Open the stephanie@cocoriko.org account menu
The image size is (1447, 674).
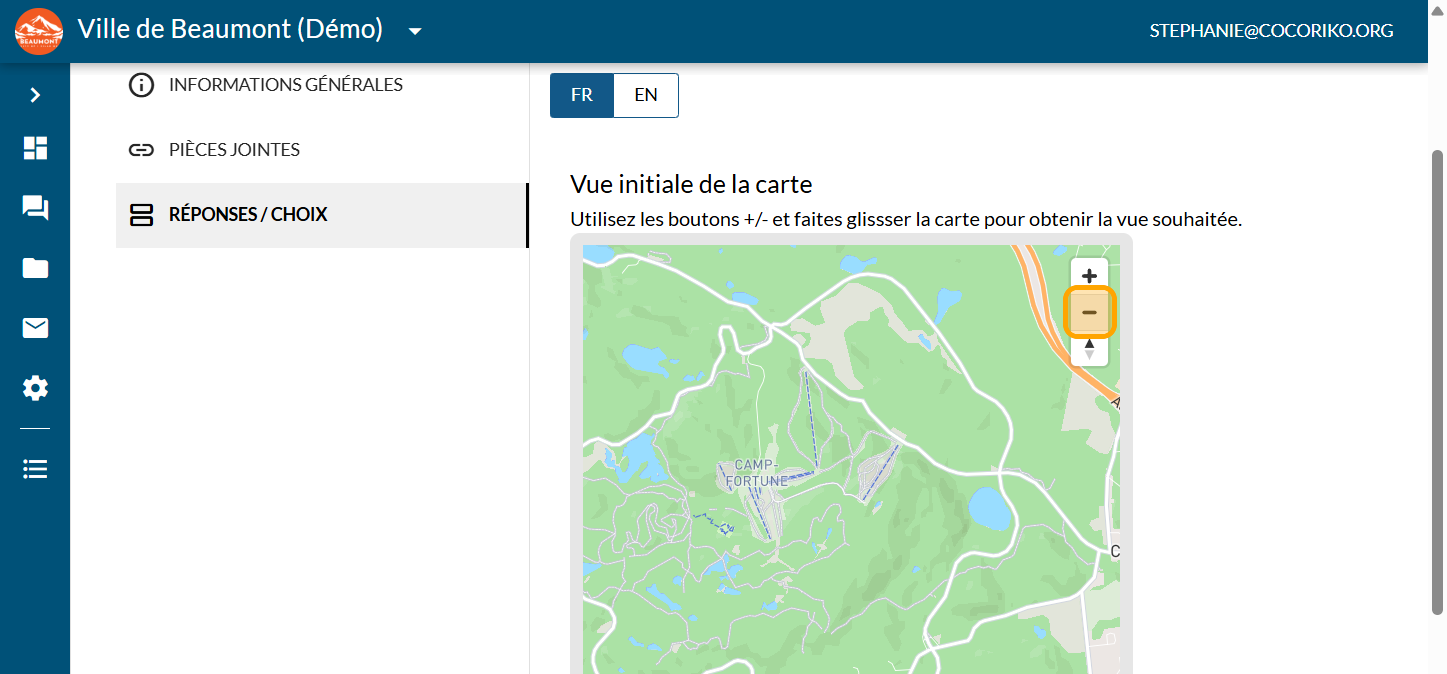point(1271,31)
